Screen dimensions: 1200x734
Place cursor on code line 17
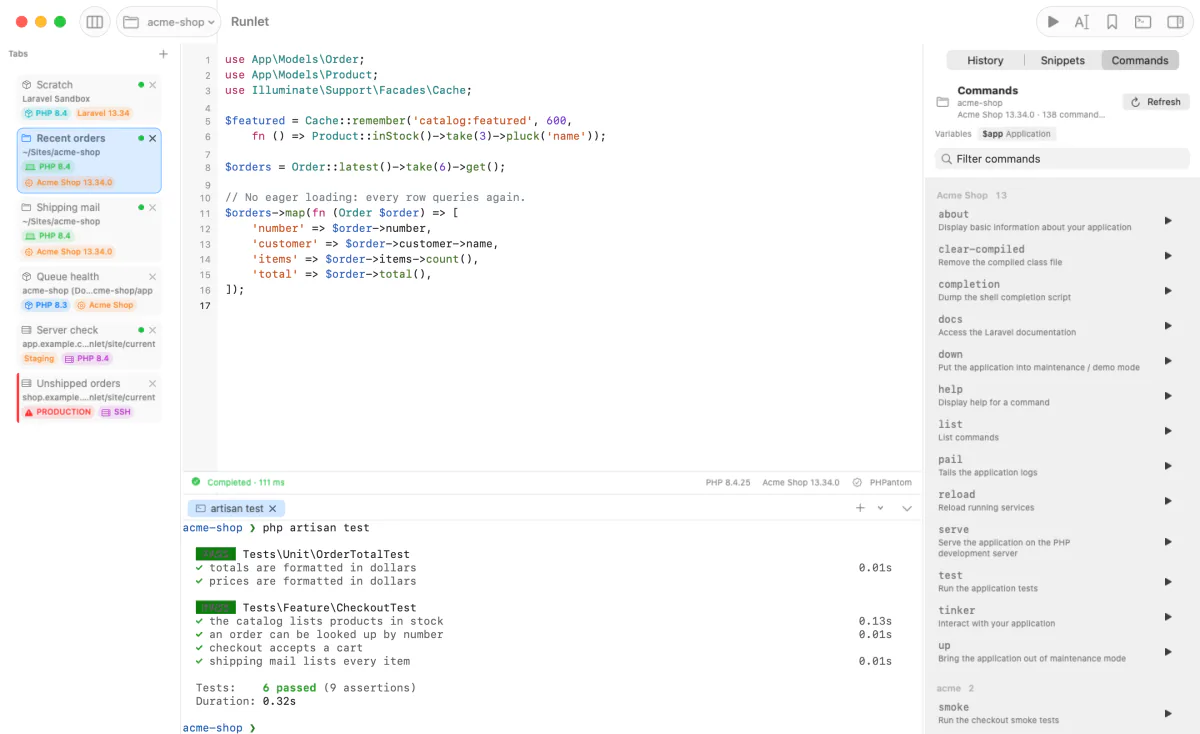tap(568, 305)
